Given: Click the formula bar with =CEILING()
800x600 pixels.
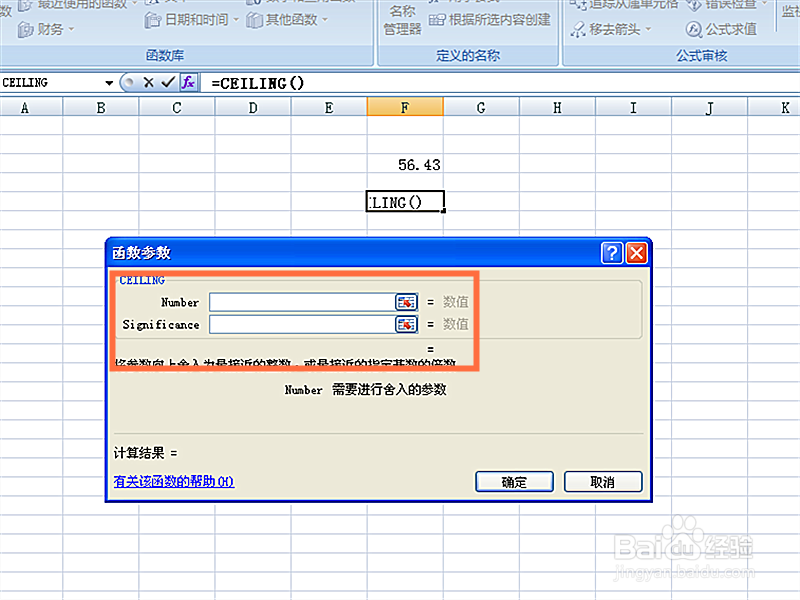Looking at the screenshot, I should (500, 83).
